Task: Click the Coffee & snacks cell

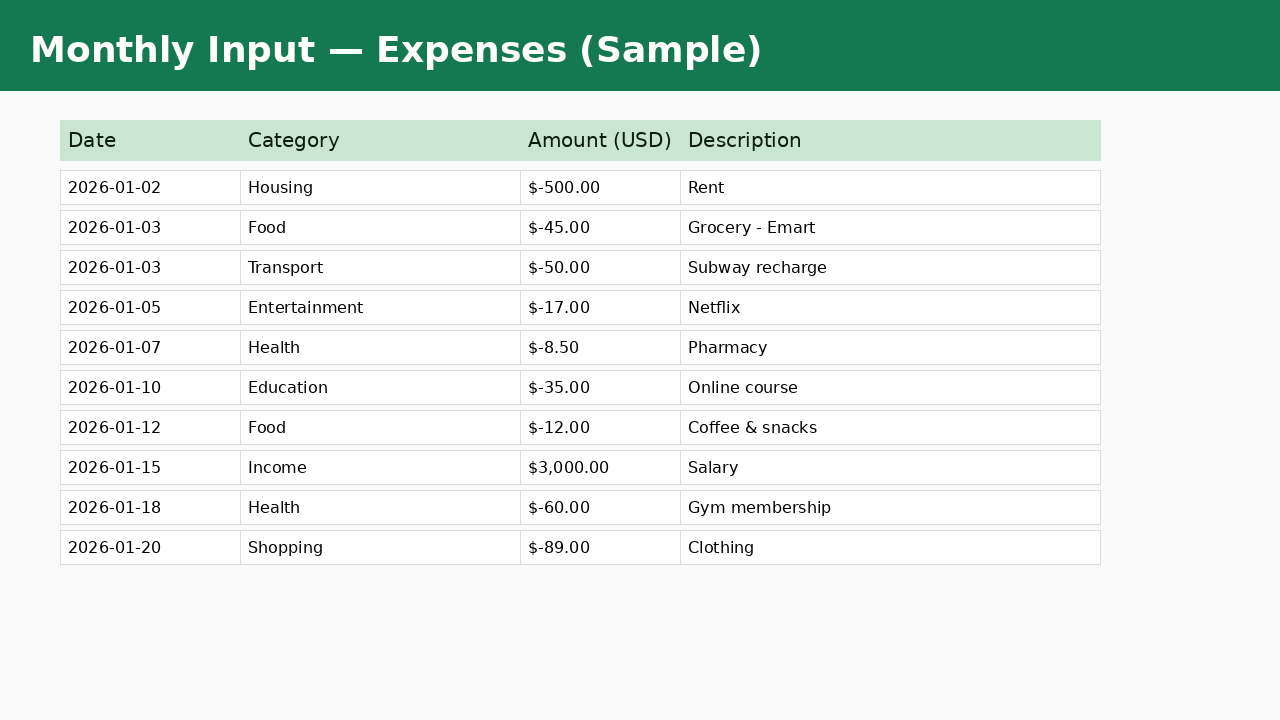Action: 752,428
